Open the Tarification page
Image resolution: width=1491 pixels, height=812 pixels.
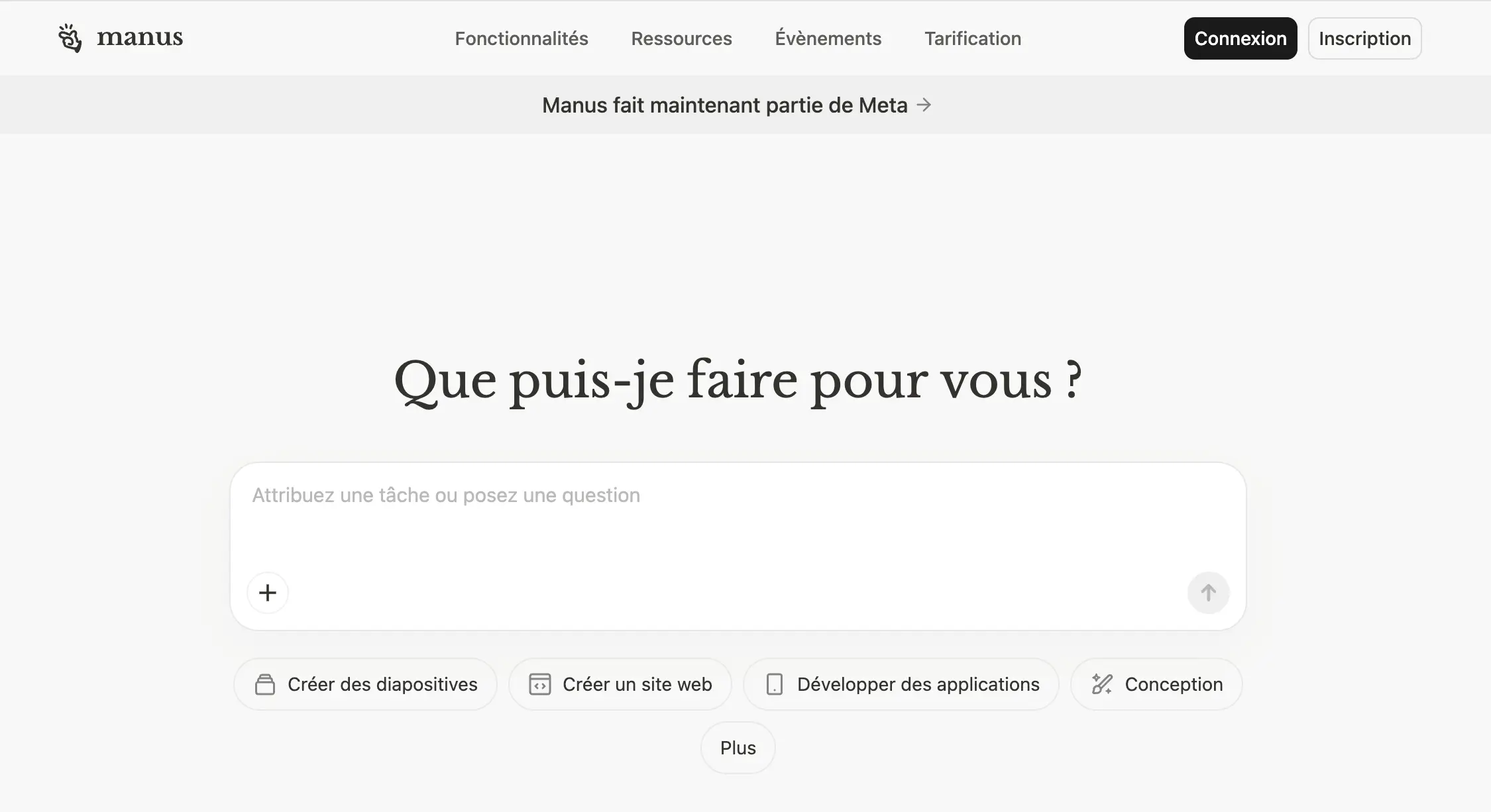pos(973,38)
